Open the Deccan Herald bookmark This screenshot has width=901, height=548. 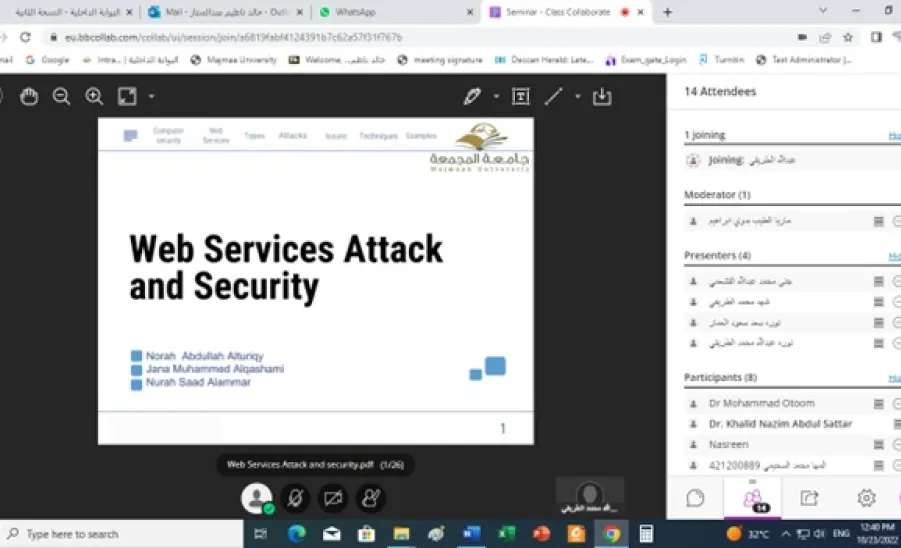(544, 60)
